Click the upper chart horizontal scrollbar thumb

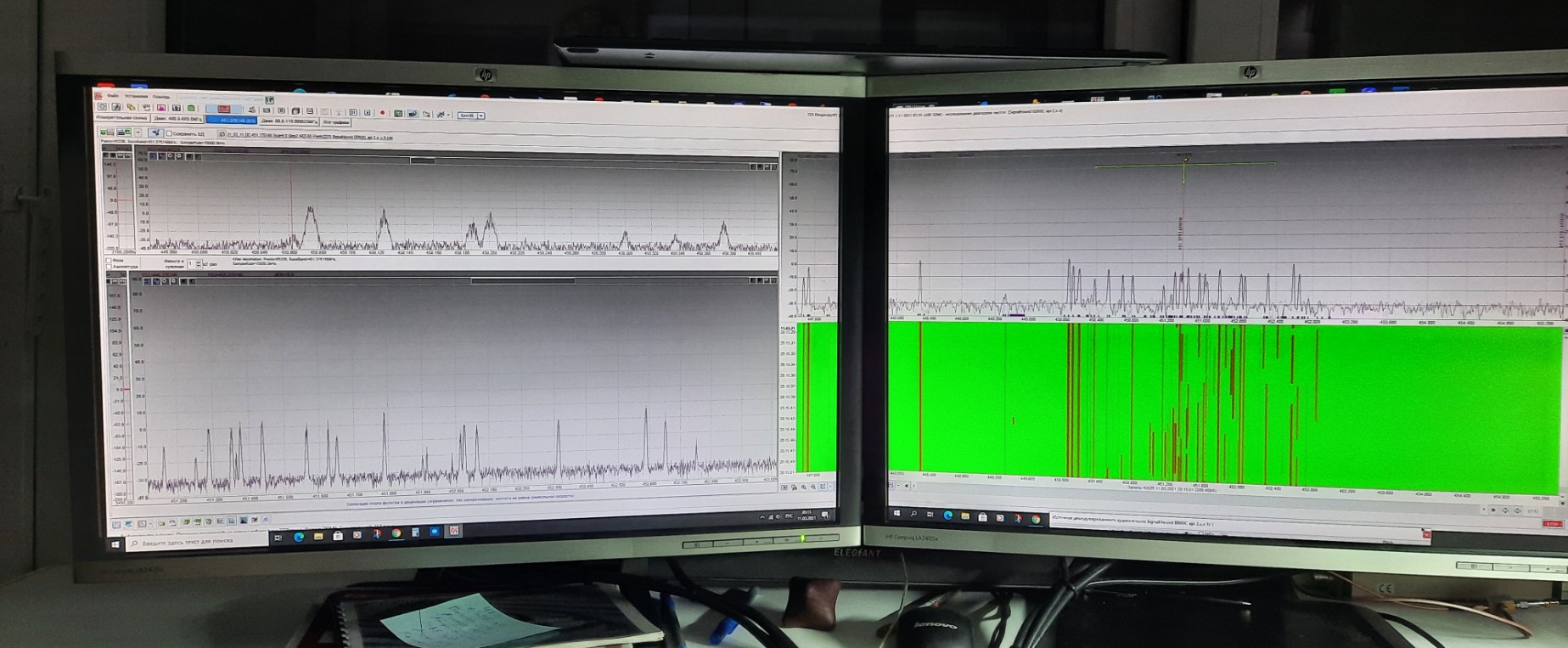coord(423,160)
